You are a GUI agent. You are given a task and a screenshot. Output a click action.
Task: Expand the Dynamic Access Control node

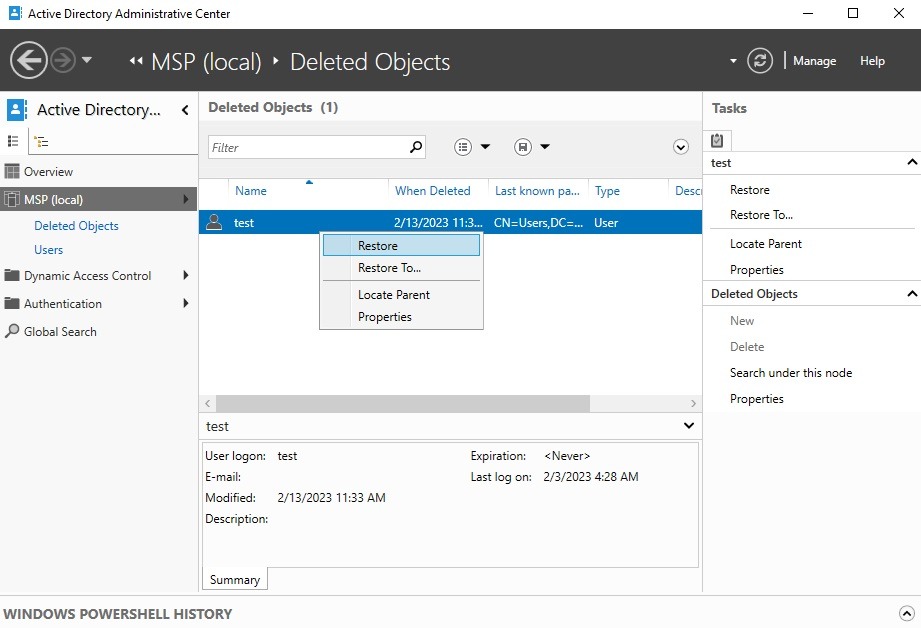186,275
